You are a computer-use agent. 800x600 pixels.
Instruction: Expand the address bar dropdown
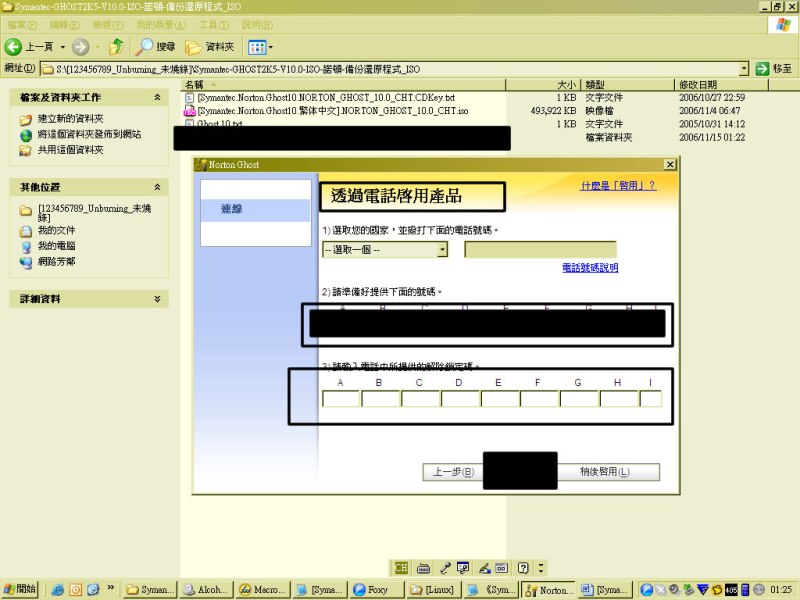[743, 69]
